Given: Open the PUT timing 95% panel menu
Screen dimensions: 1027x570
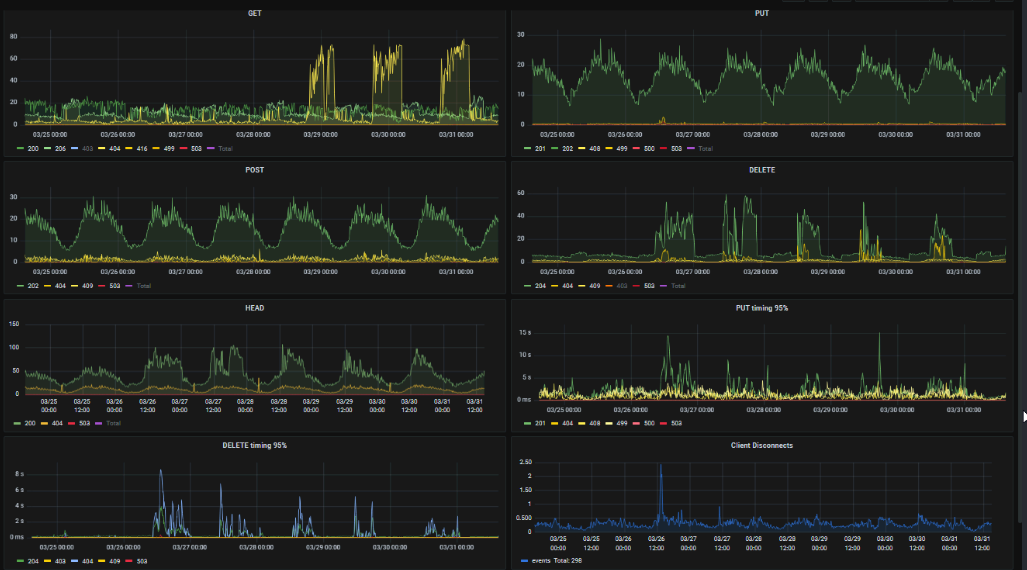Looking at the screenshot, I should click(x=762, y=308).
